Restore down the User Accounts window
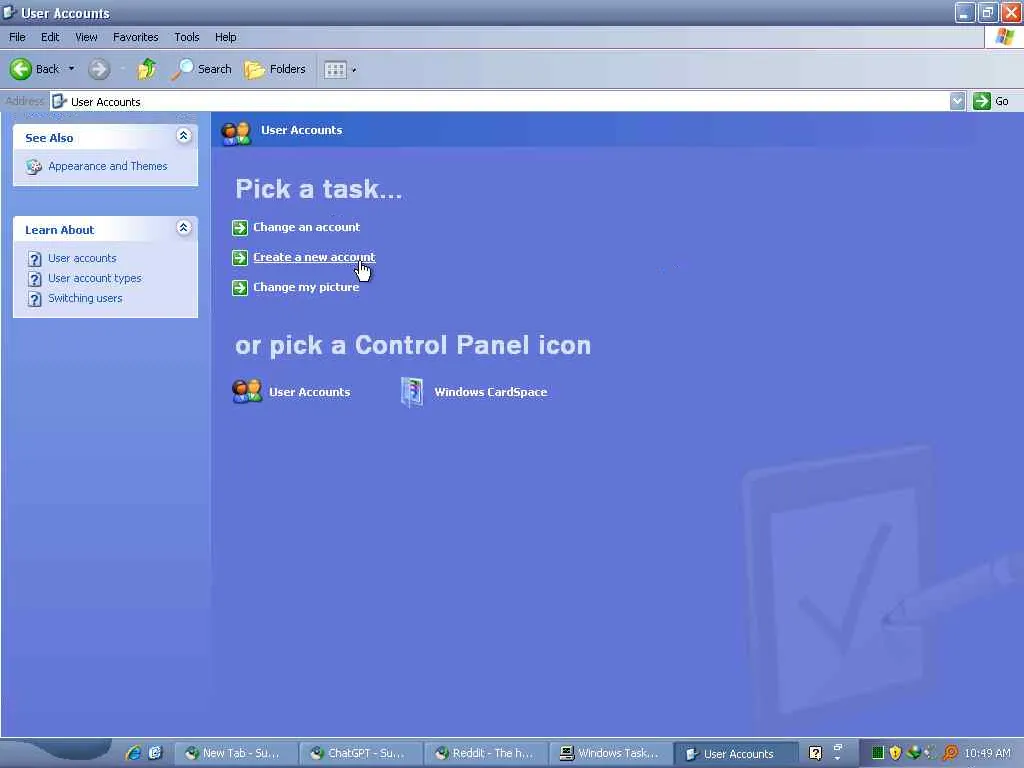Screen dimensions: 1024x768 pos(987,12)
